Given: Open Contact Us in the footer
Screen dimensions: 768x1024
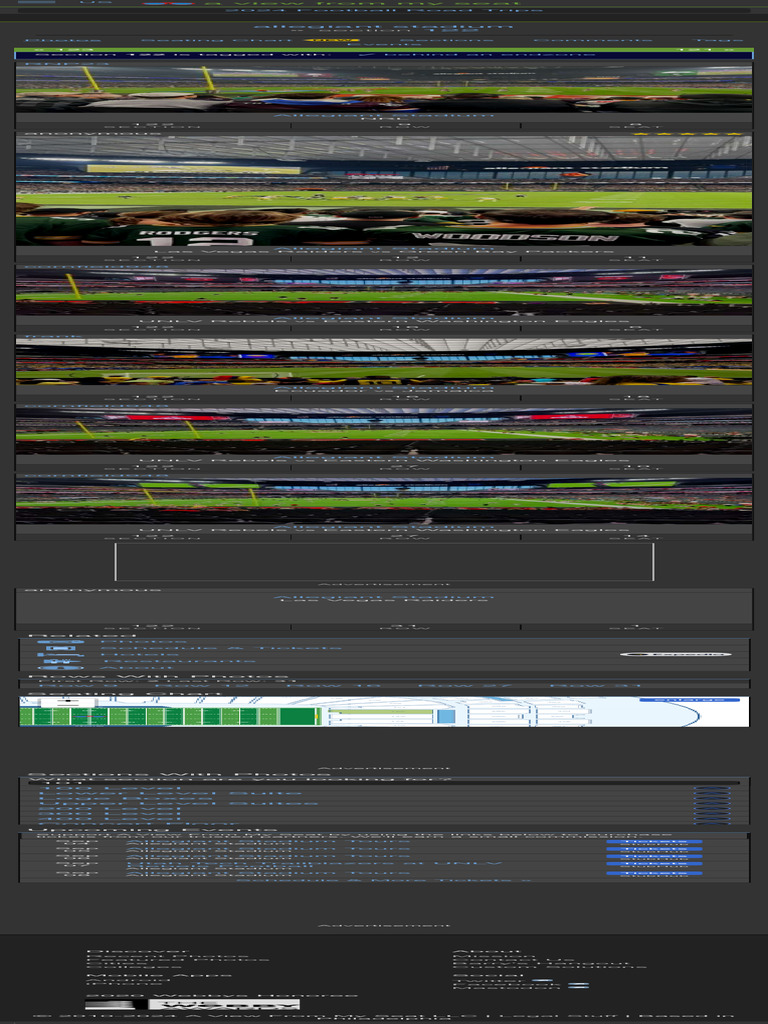Looking at the screenshot, I should (x=513, y=961).
